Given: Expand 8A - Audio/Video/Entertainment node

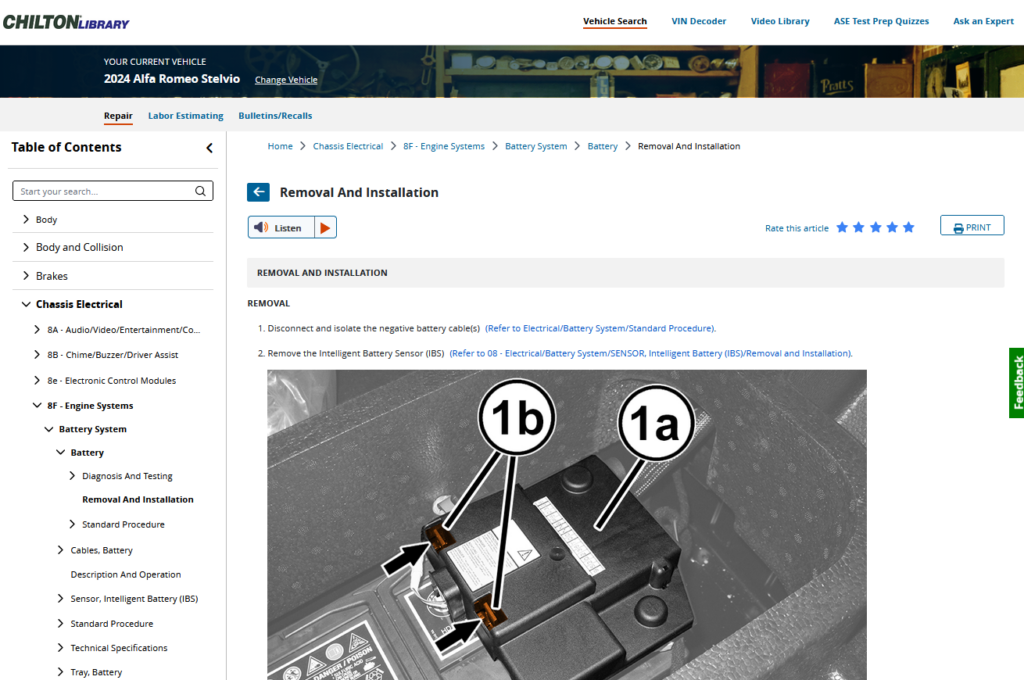Looking at the screenshot, I should (37, 330).
